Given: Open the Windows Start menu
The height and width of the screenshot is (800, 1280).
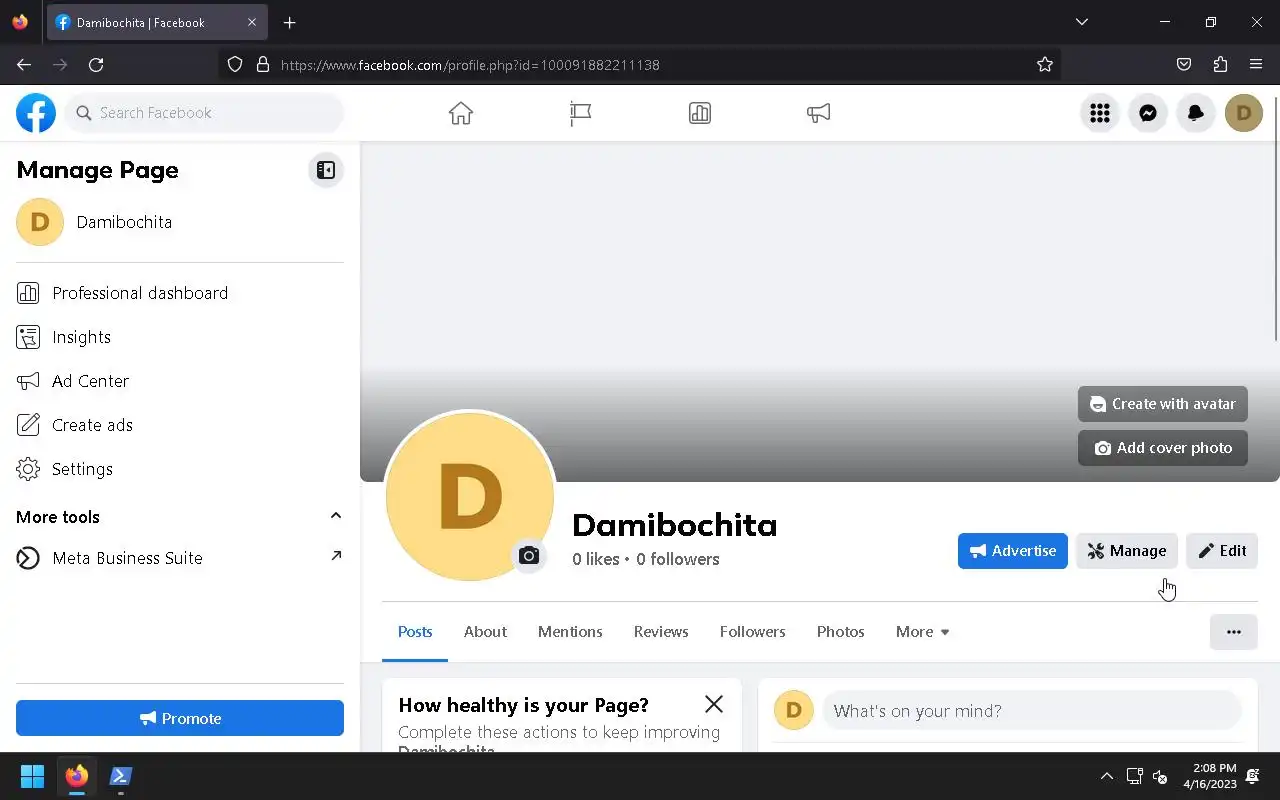Looking at the screenshot, I should click(x=32, y=776).
